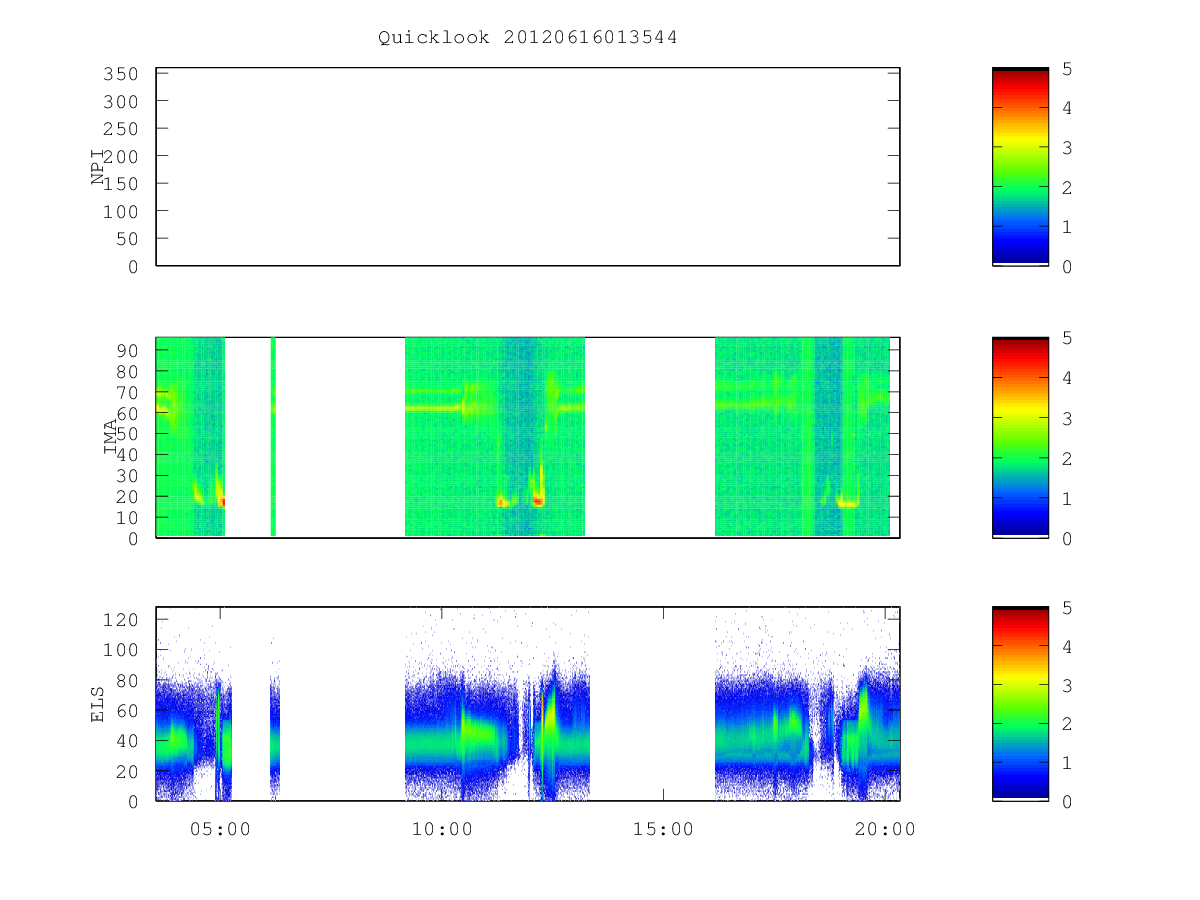This screenshot has width=1200, height=900.
Task: Click the NPI panel color scale bar
Action: (1020, 167)
